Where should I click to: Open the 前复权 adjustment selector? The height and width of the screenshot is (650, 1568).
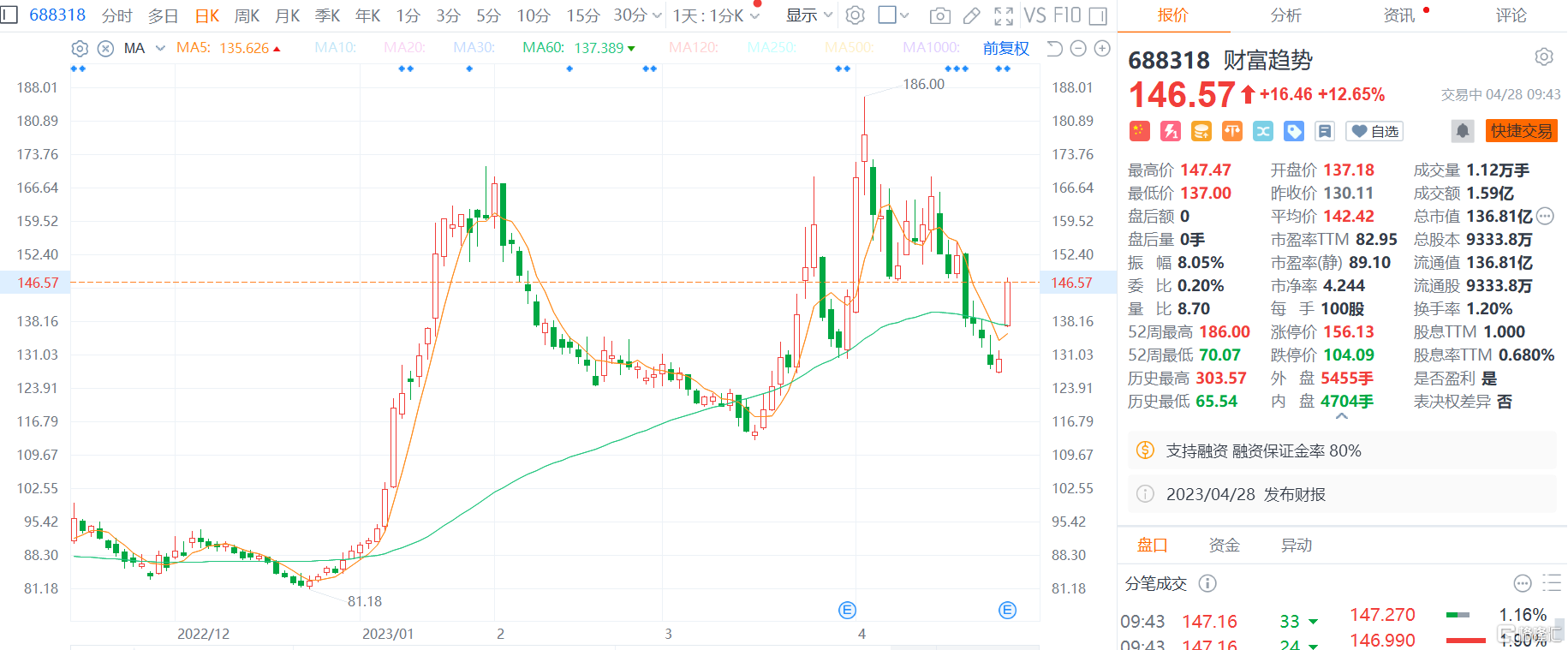[1005, 48]
